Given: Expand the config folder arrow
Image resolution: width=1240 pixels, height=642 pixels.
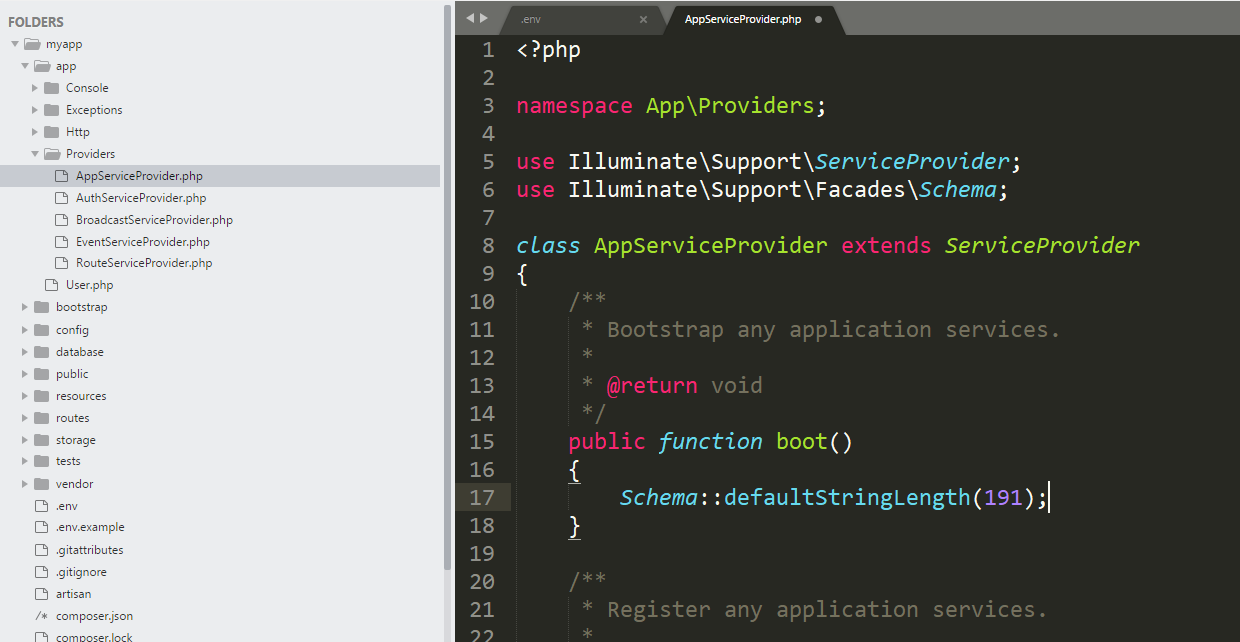Looking at the screenshot, I should (25, 330).
